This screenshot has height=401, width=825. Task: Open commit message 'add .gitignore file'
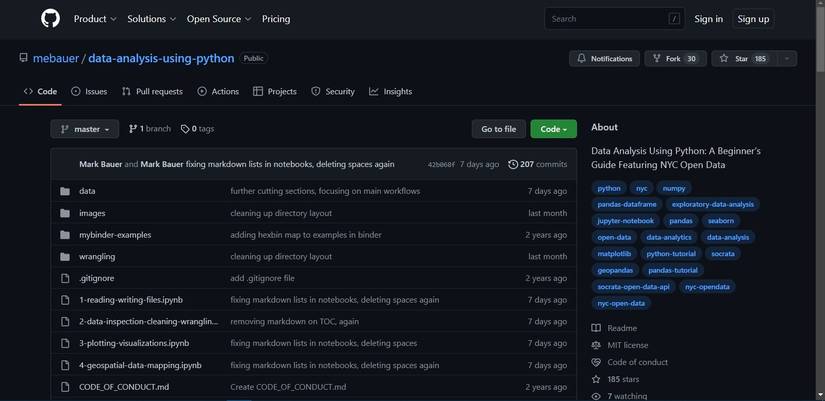pyautogui.click(x=262, y=278)
